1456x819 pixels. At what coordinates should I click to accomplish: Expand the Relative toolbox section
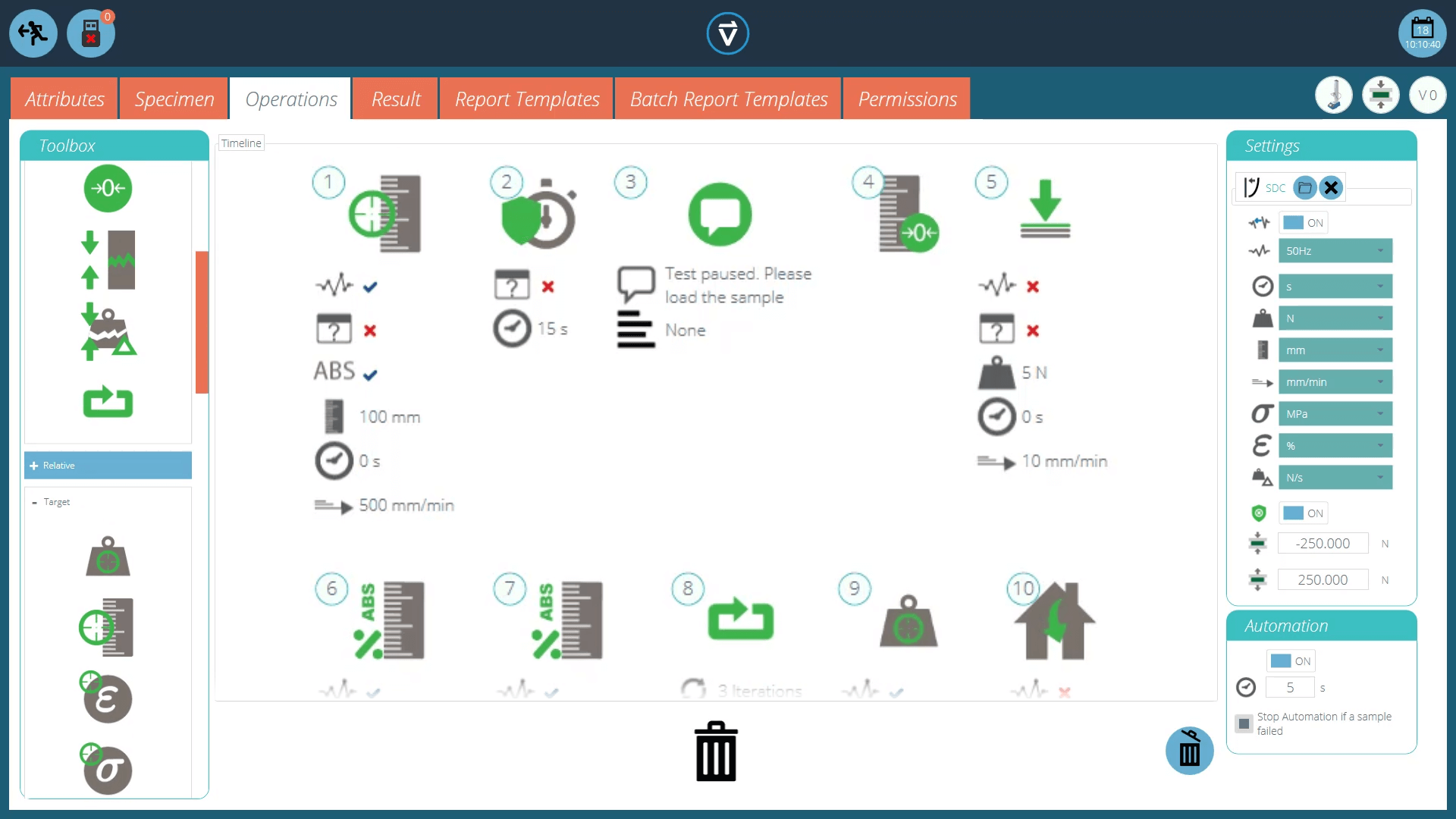click(108, 466)
